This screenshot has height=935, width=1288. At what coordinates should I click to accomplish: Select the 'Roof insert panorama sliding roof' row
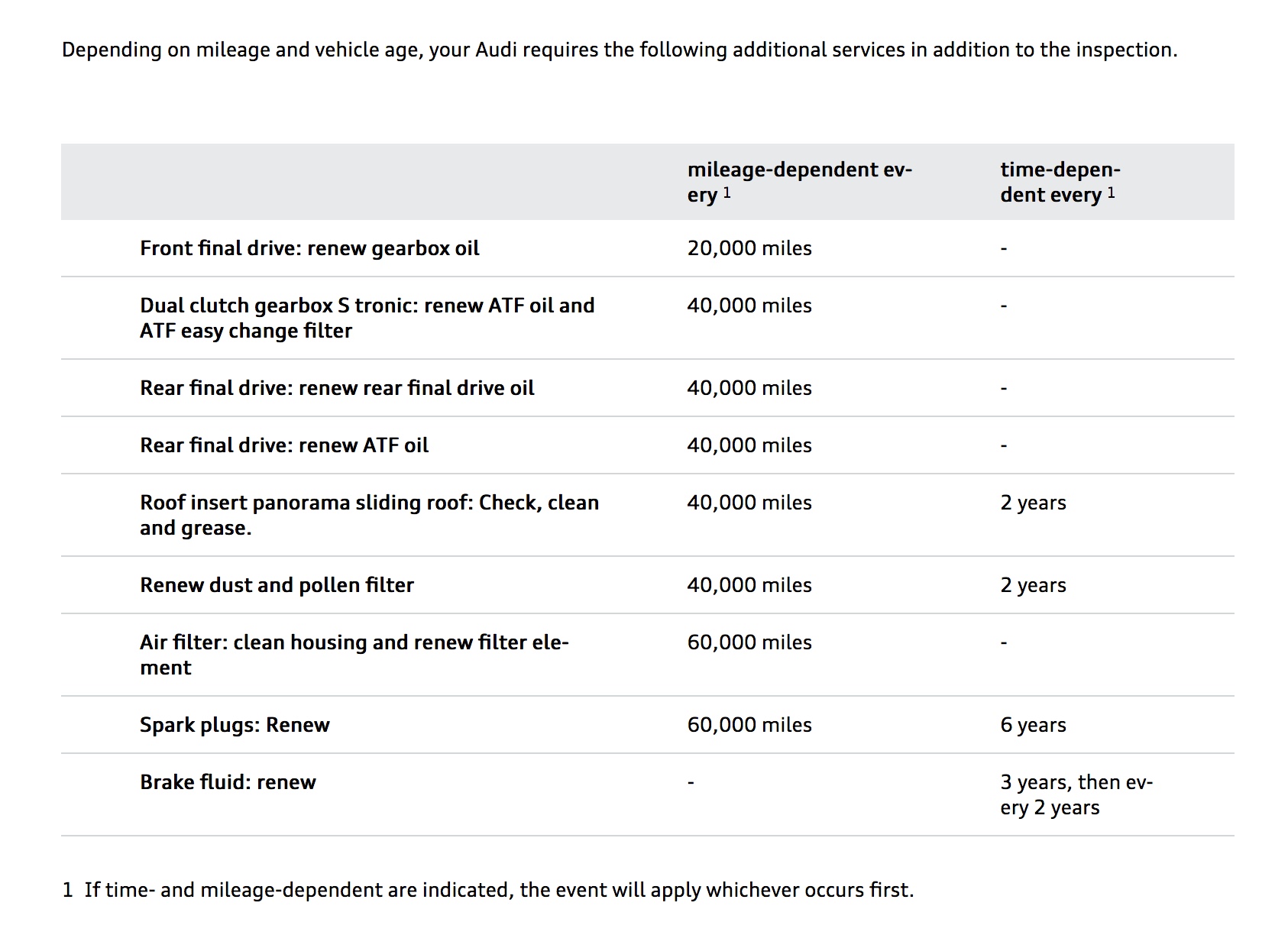point(369,515)
